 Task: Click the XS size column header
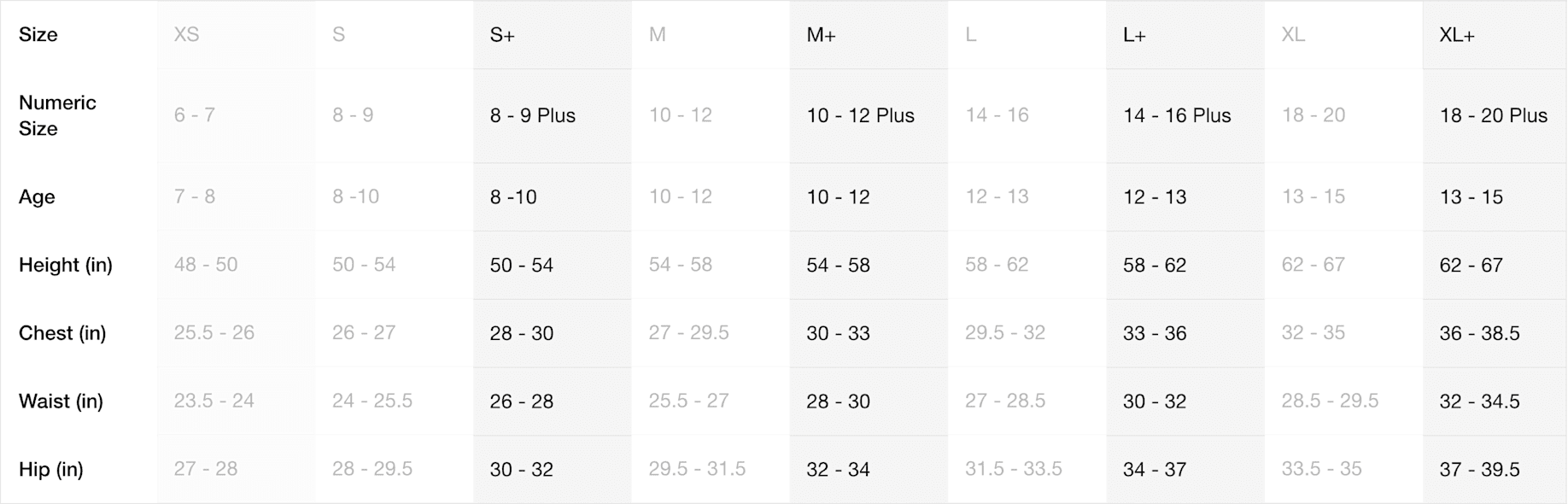[x=186, y=35]
